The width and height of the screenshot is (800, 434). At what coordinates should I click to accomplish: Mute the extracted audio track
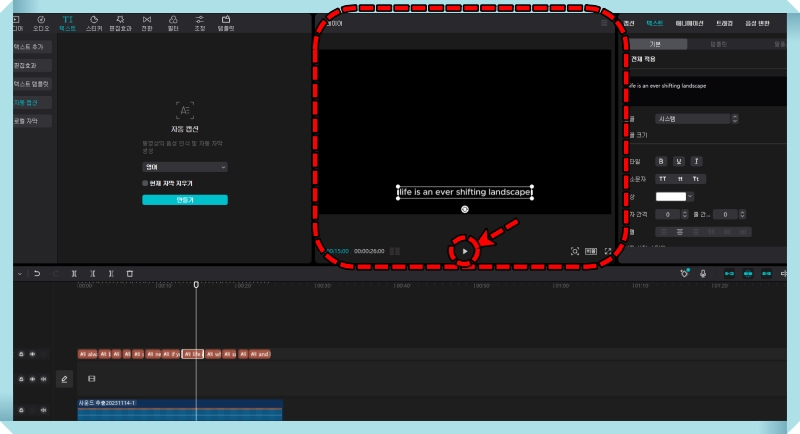tap(43, 410)
